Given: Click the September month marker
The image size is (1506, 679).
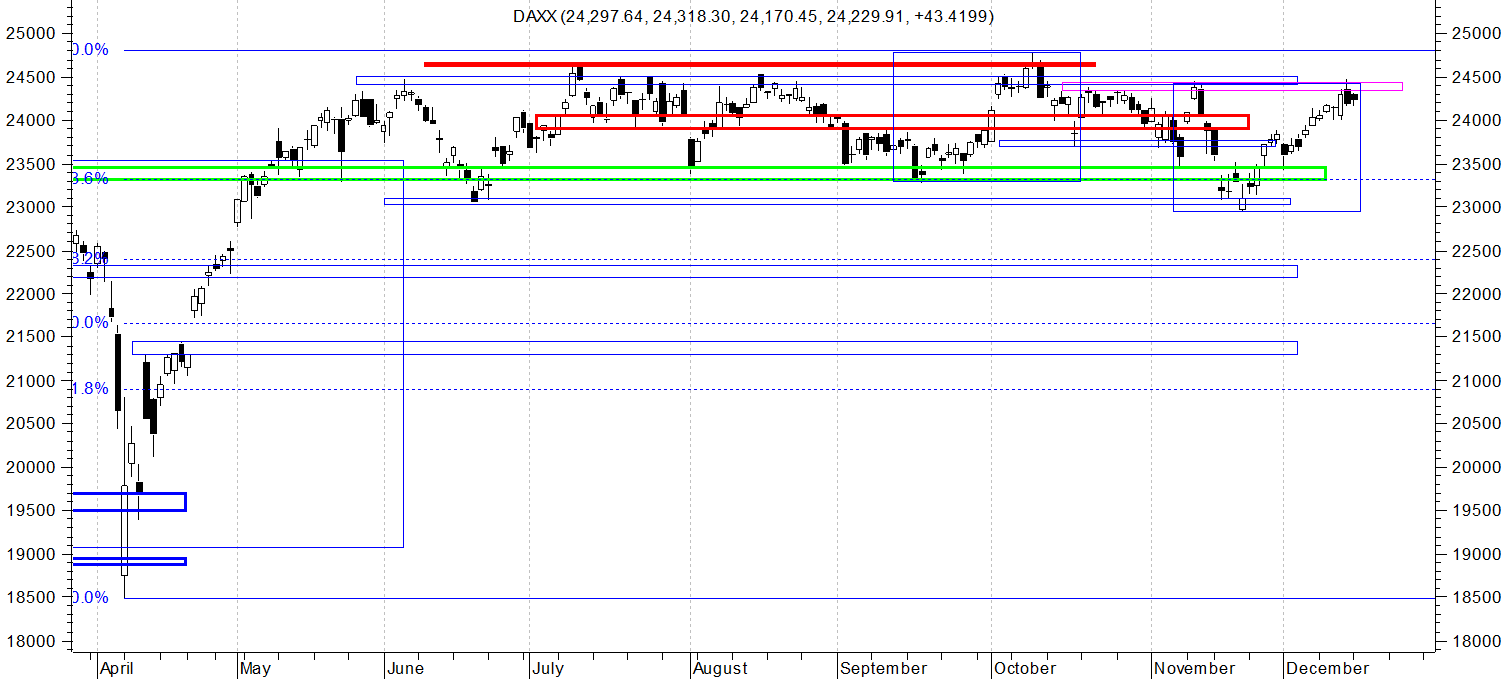Looking at the screenshot, I should click(x=884, y=668).
